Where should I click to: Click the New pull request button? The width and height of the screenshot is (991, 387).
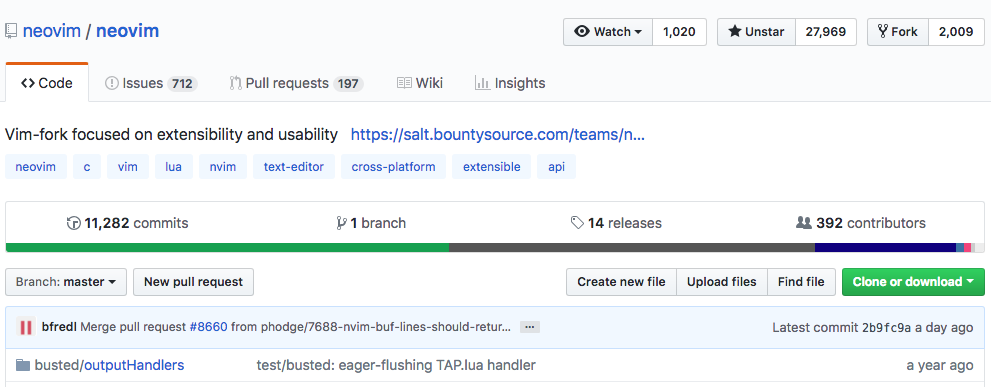pos(193,282)
